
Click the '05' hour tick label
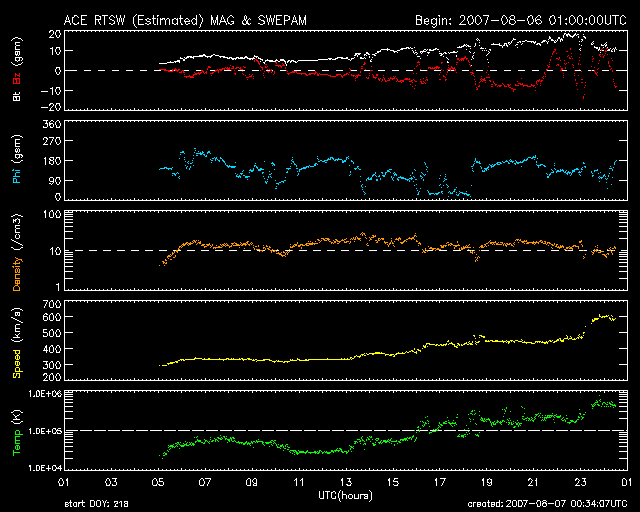tap(158, 482)
